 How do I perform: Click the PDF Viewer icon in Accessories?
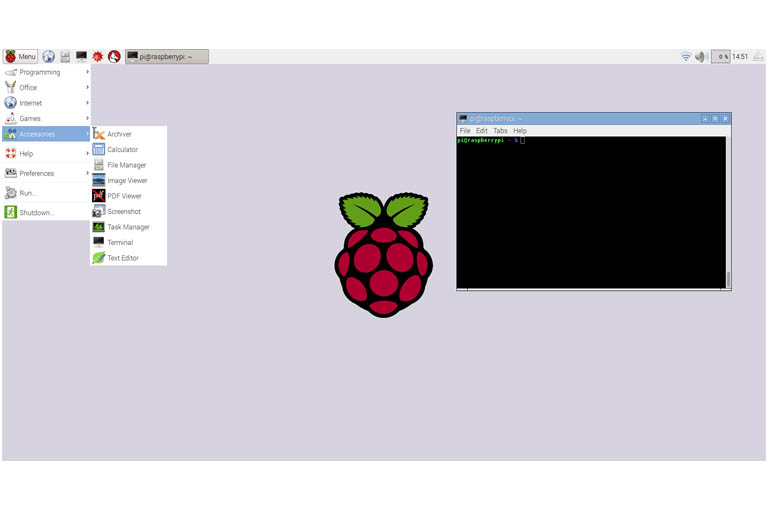coord(98,196)
